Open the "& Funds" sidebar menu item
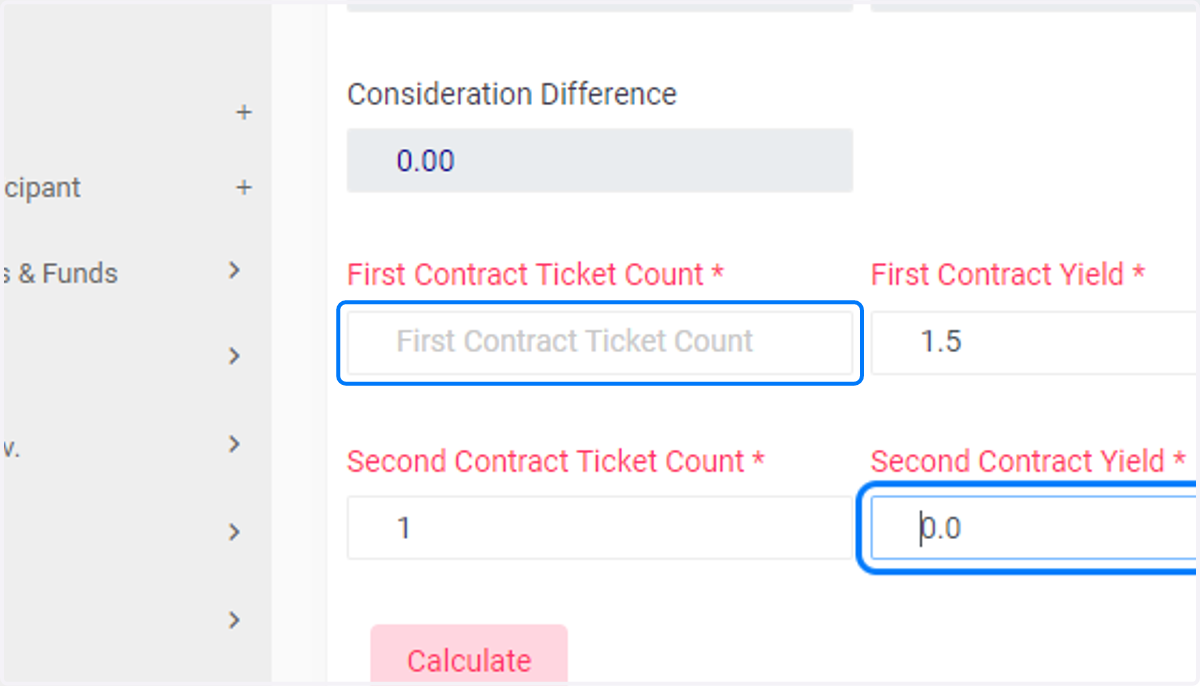 click(59, 273)
